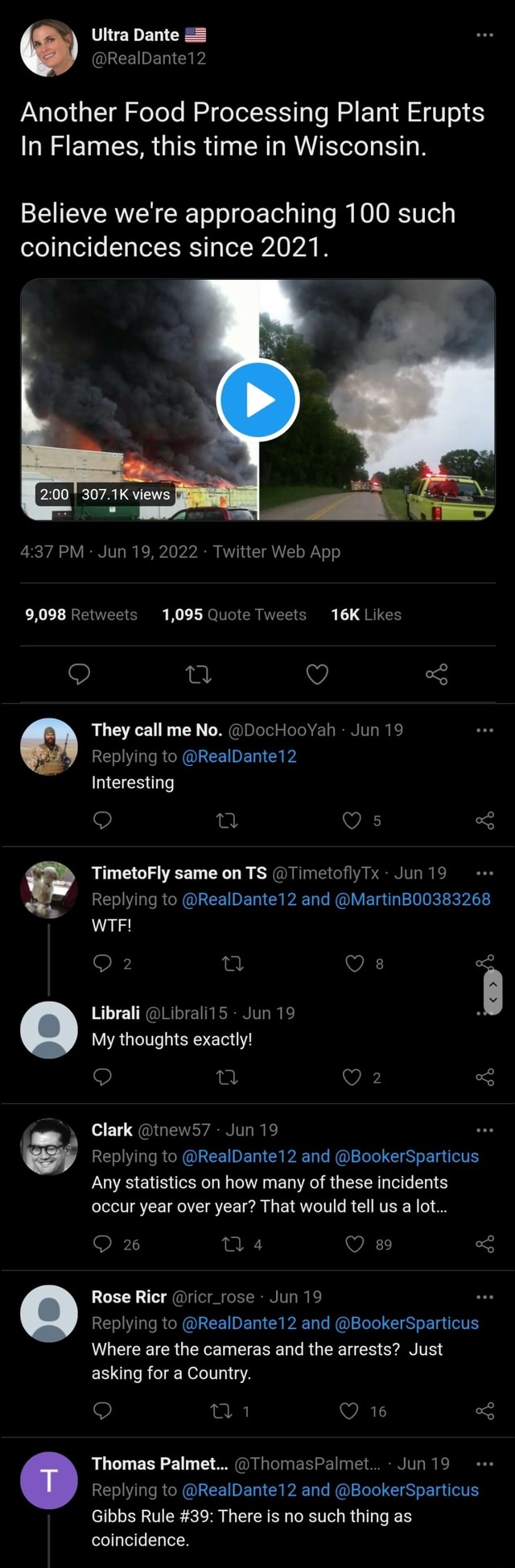
Task: Share the main Ultra Dante tweet
Action: pyautogui.click(x=436, y=673)
